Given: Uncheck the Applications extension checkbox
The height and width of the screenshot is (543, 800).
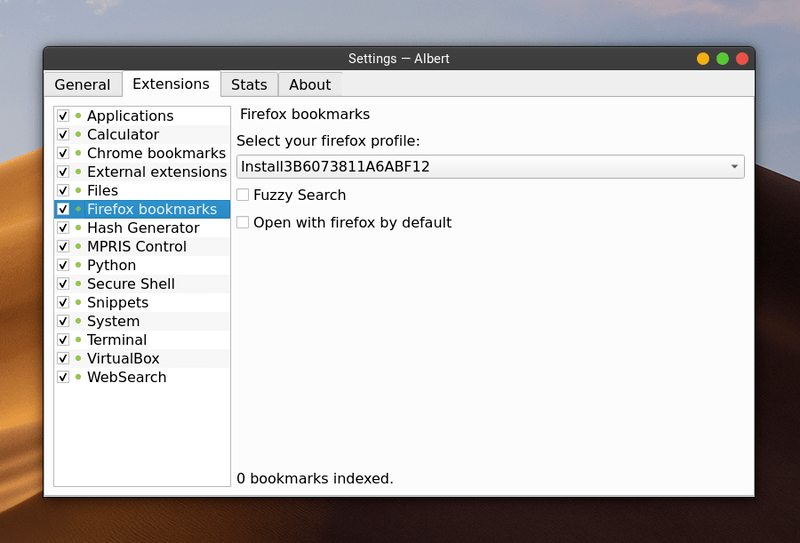Looking at the screenshot, I should tap(63, 116).
